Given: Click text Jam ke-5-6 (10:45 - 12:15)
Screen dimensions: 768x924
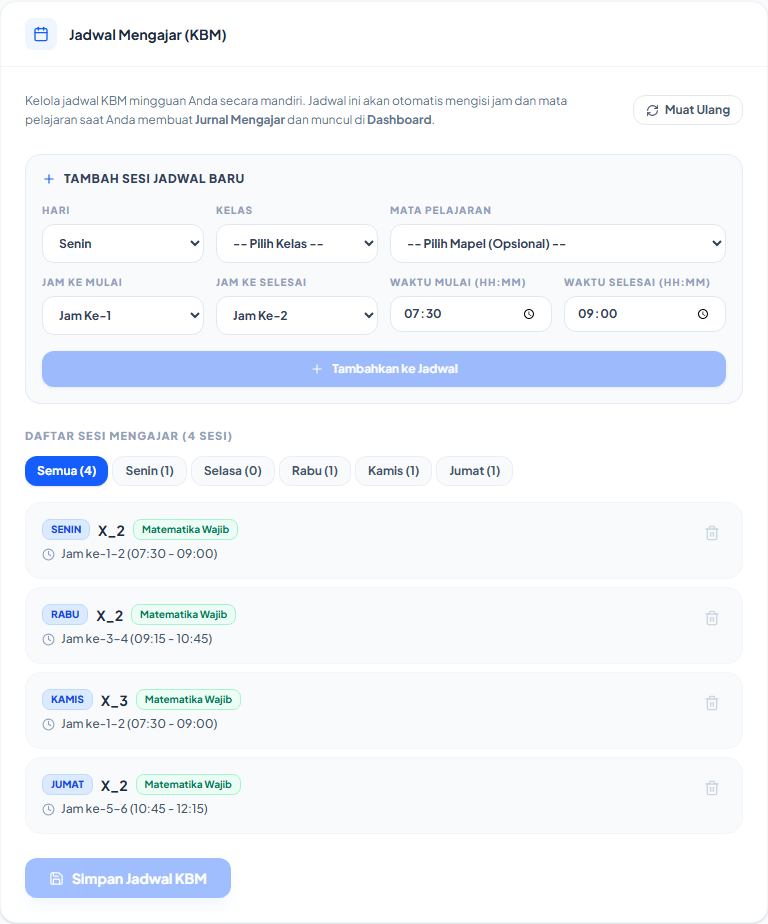Looking at the screenshot, I should (x=134, y=808).
